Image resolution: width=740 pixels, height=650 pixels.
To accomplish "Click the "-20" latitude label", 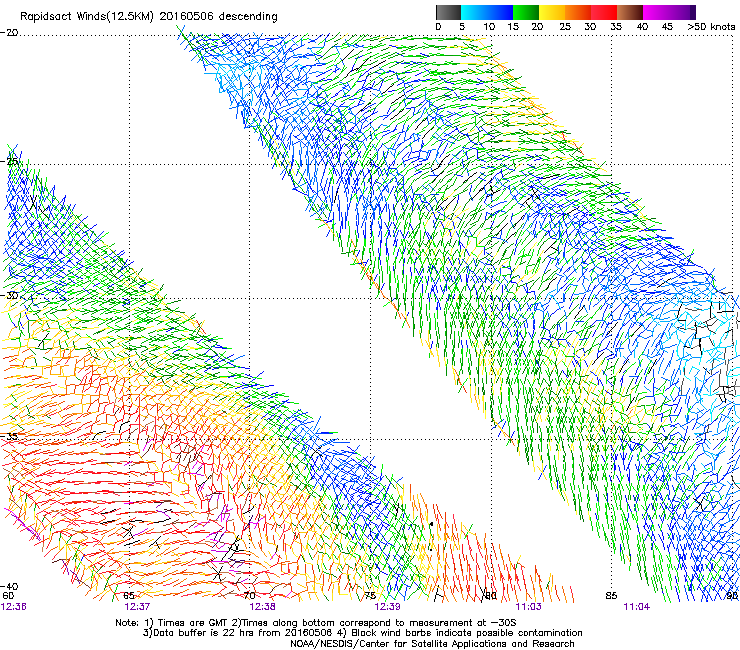I will point(9,33).
